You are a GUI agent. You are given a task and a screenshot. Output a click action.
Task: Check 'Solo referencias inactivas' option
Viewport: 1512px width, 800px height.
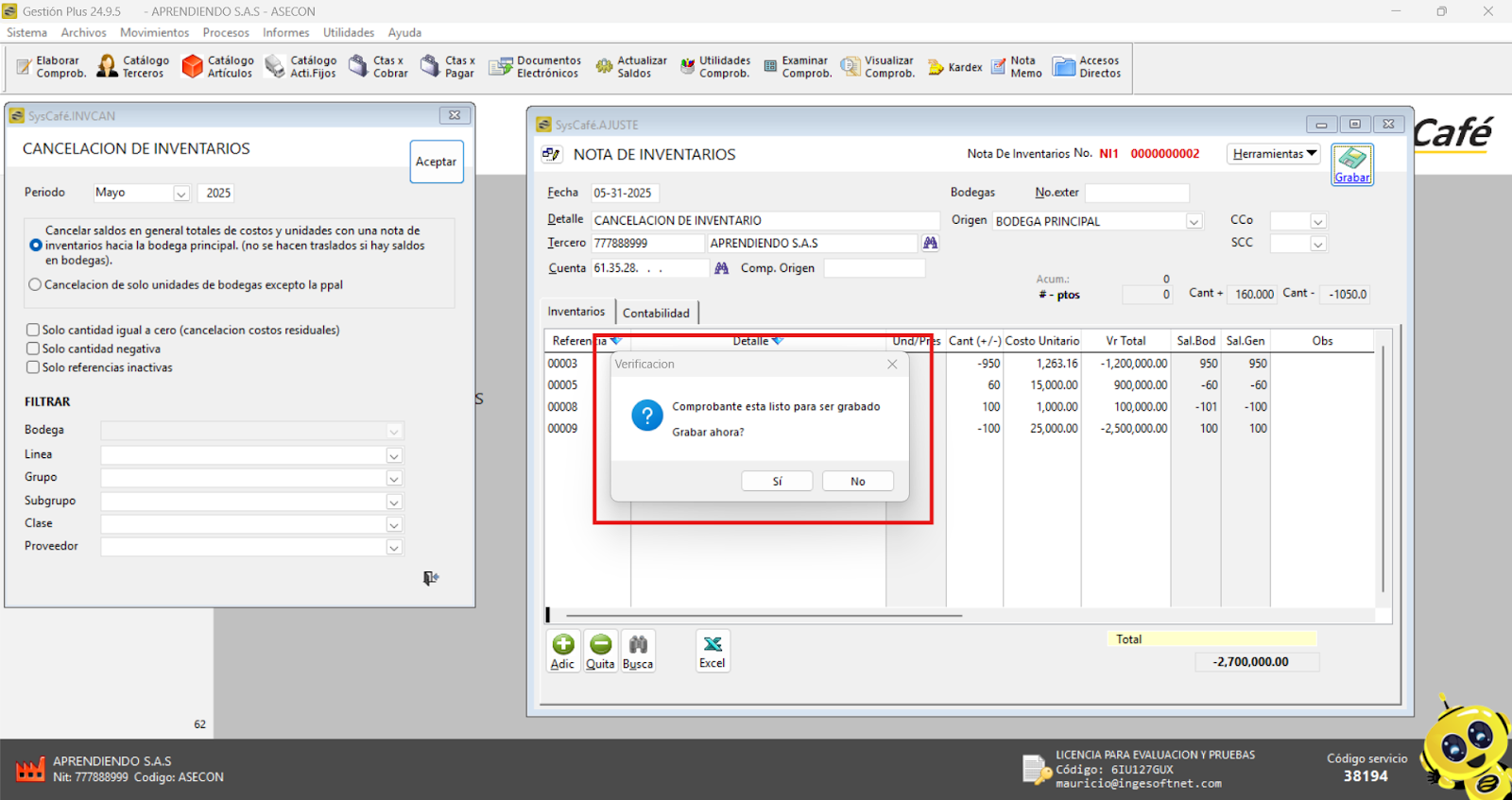point(33,367)
